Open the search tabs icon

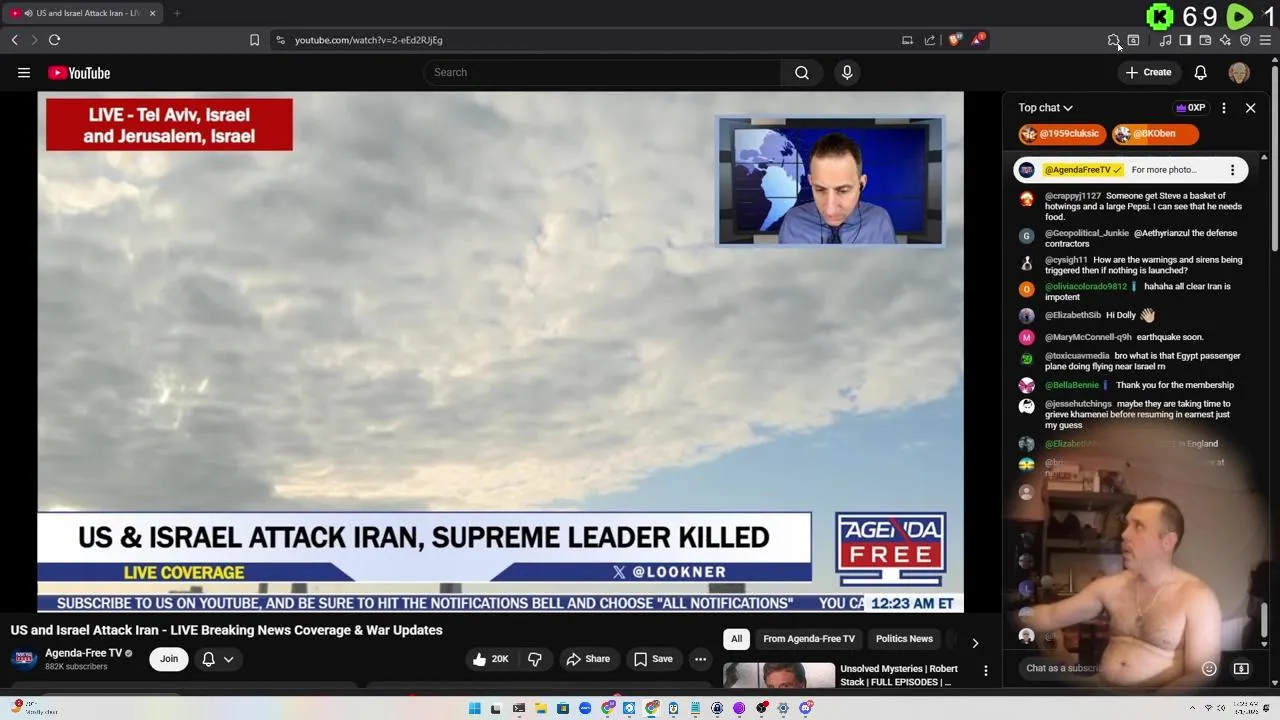(1133, 40)
